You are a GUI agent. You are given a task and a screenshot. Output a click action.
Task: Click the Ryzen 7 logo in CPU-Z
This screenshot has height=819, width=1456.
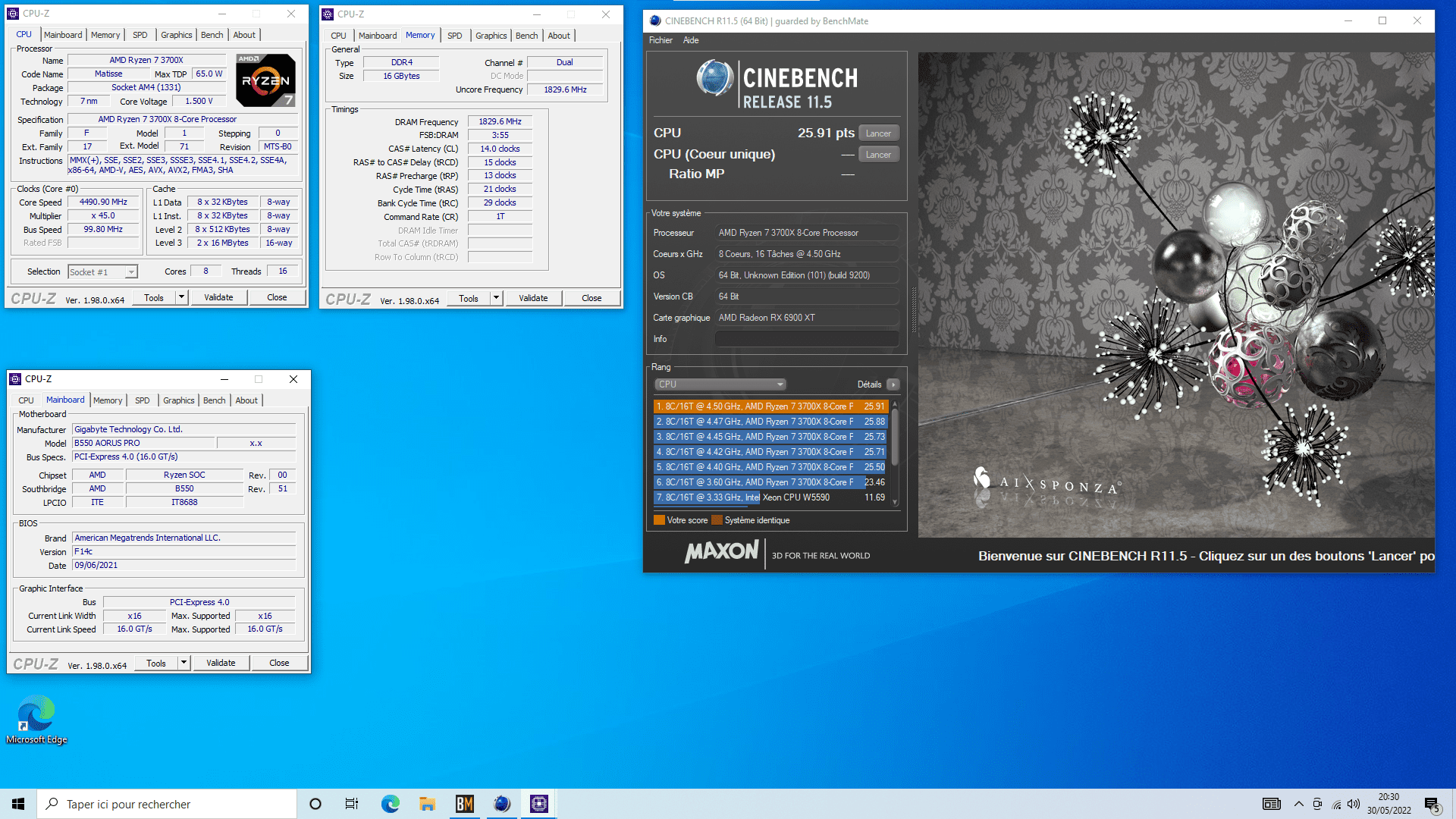click(x=265, y=80)
